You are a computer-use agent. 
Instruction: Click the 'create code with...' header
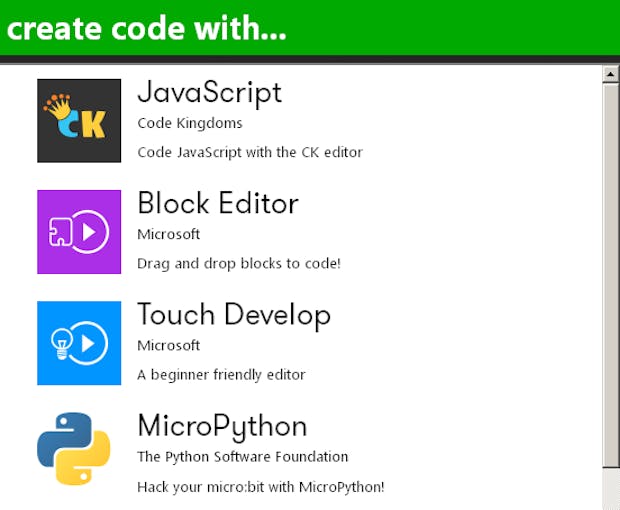[x=146, y=29]
